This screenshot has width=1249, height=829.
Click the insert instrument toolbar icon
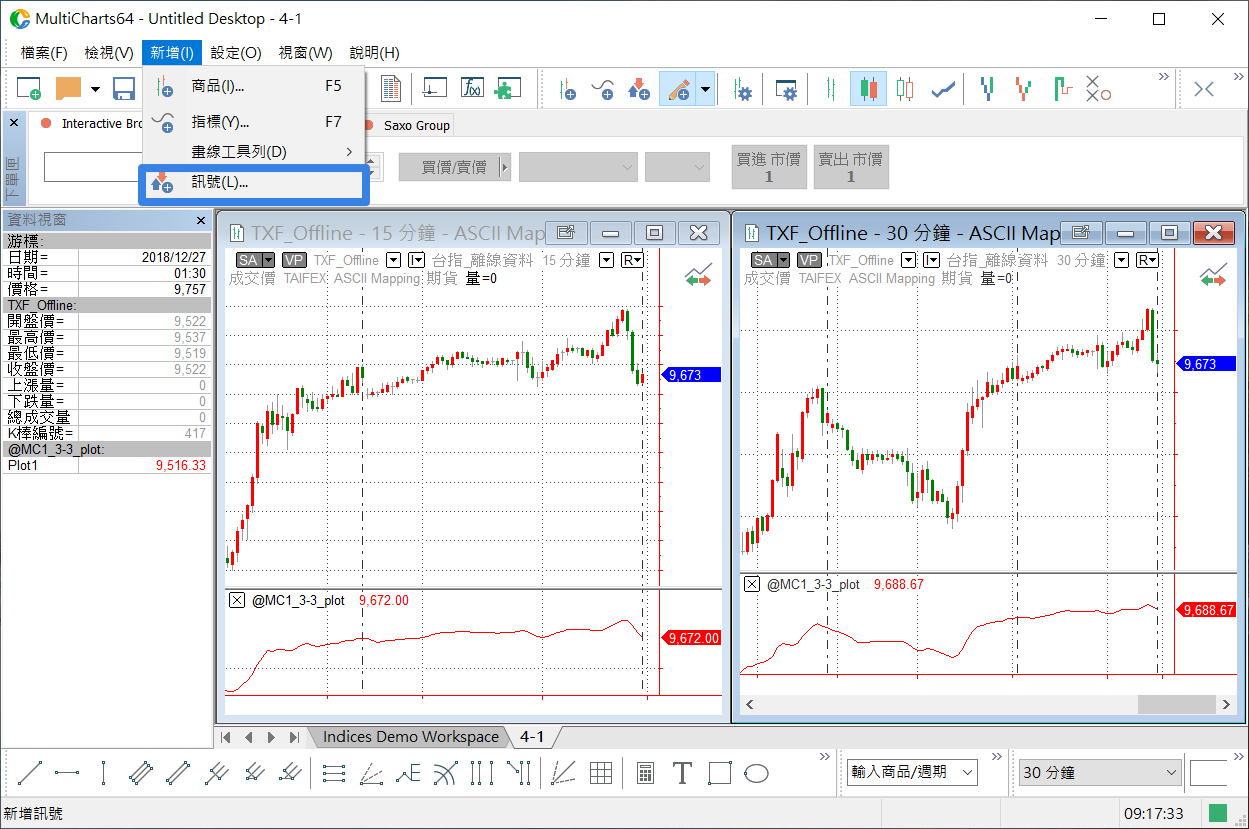(x=566, y=89)
